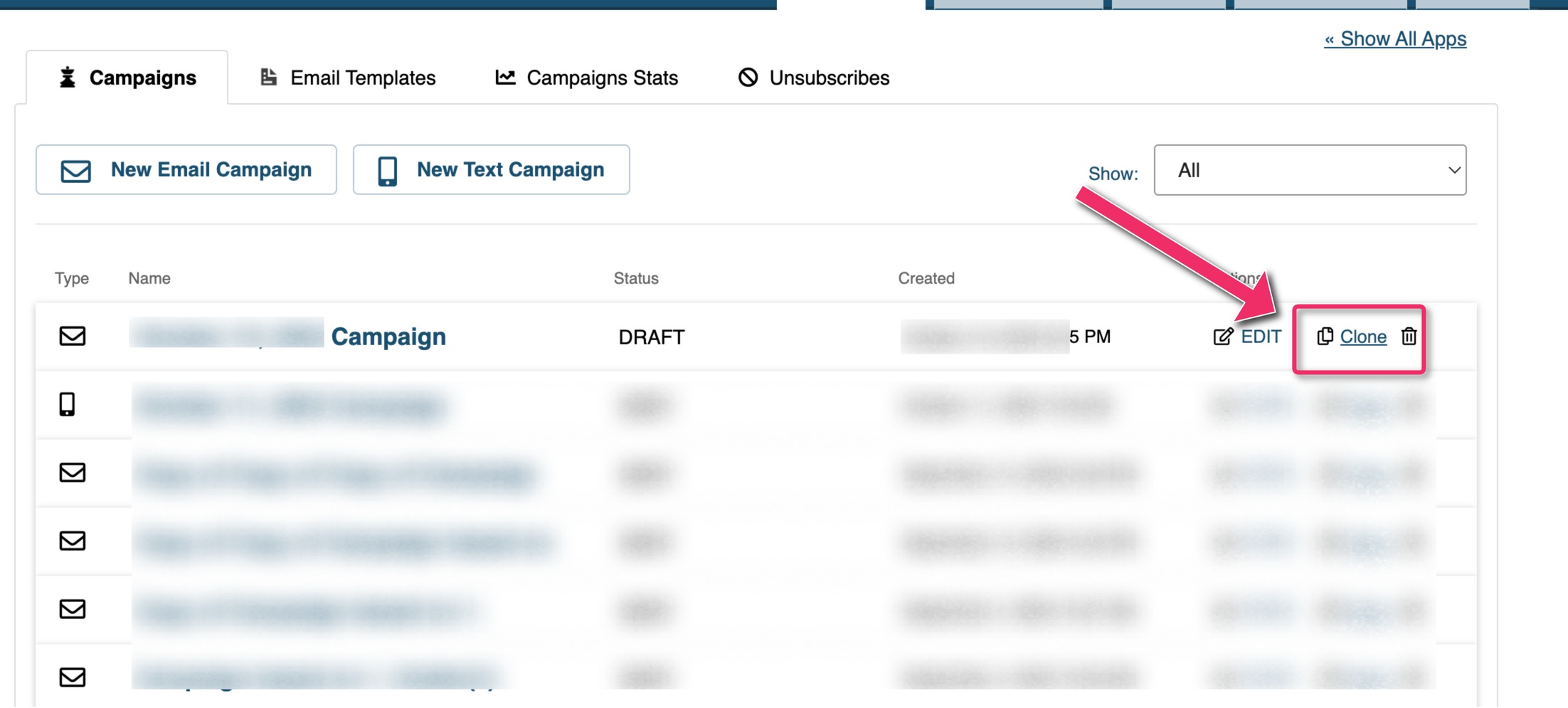
Task: Click the envelope icon on New Email Campaign
Action: point(75,171)
